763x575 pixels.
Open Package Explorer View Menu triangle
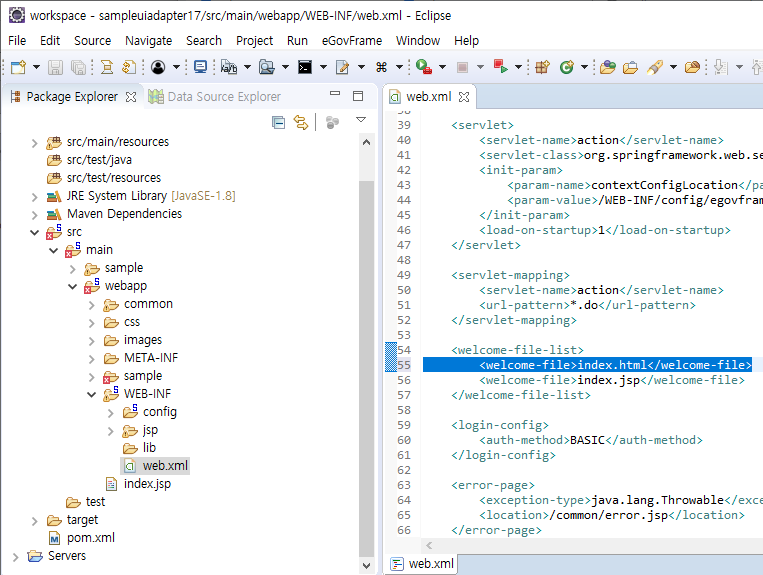(x=361, y=121)
